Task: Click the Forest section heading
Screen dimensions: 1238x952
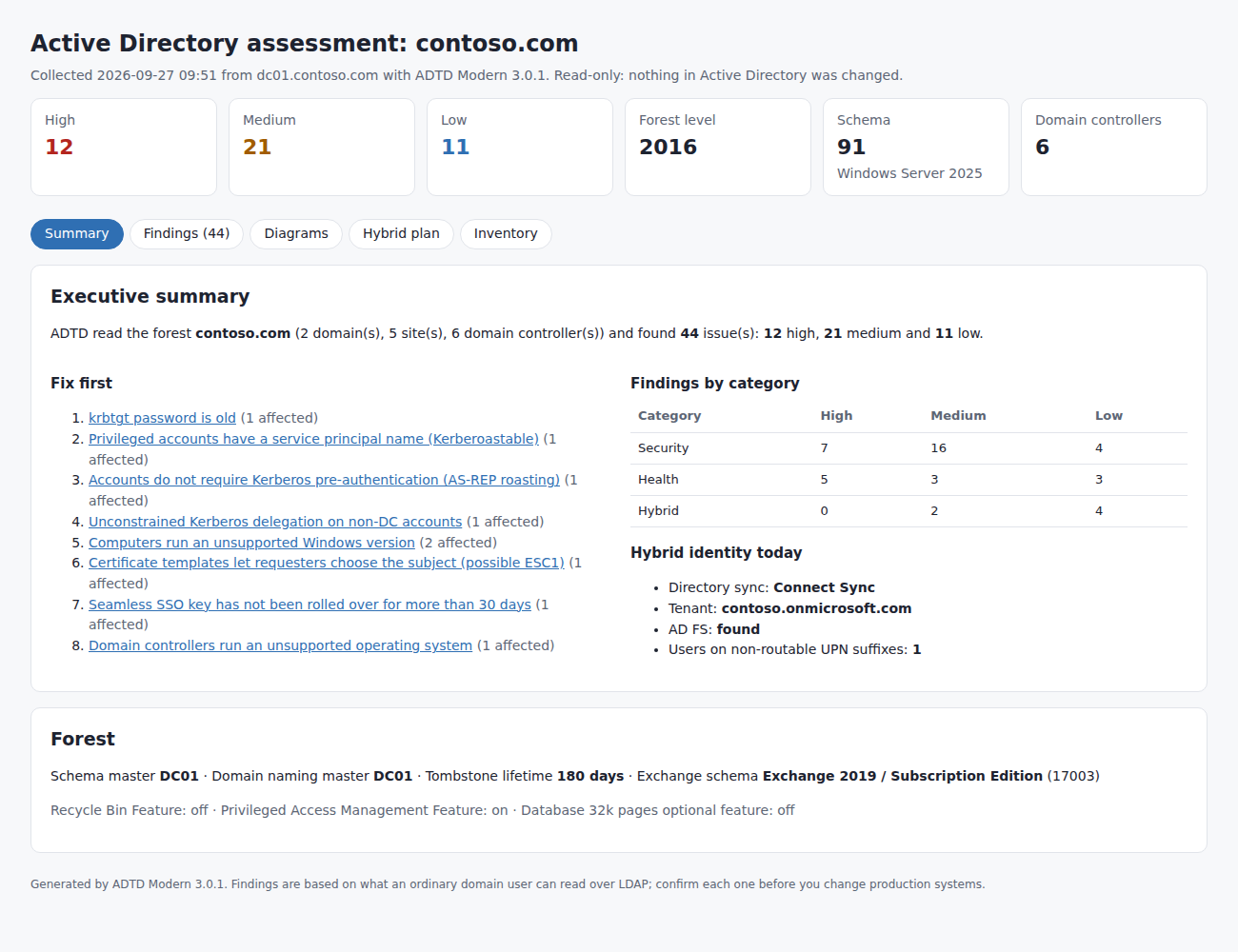Action: (83, 739)
